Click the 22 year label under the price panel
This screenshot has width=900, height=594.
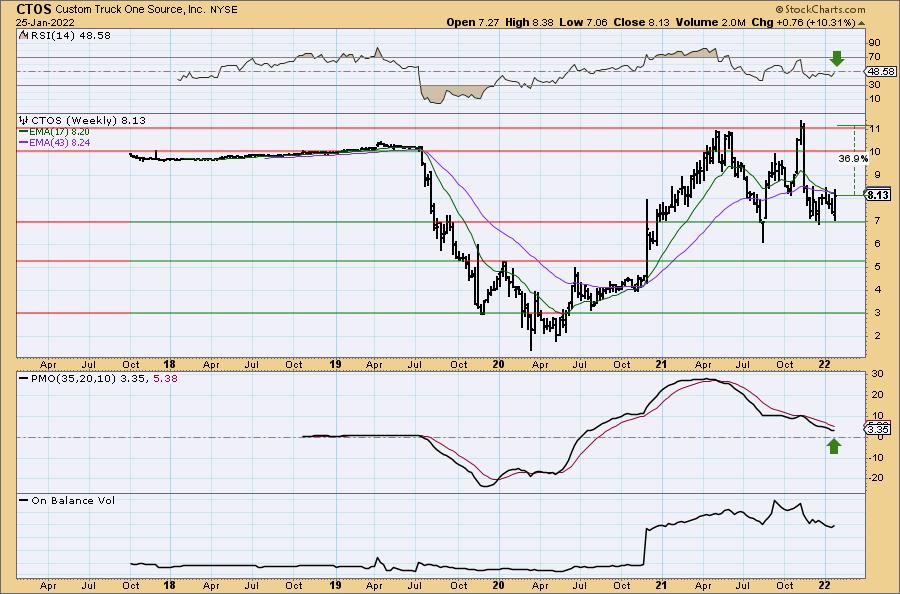point(824,364)
